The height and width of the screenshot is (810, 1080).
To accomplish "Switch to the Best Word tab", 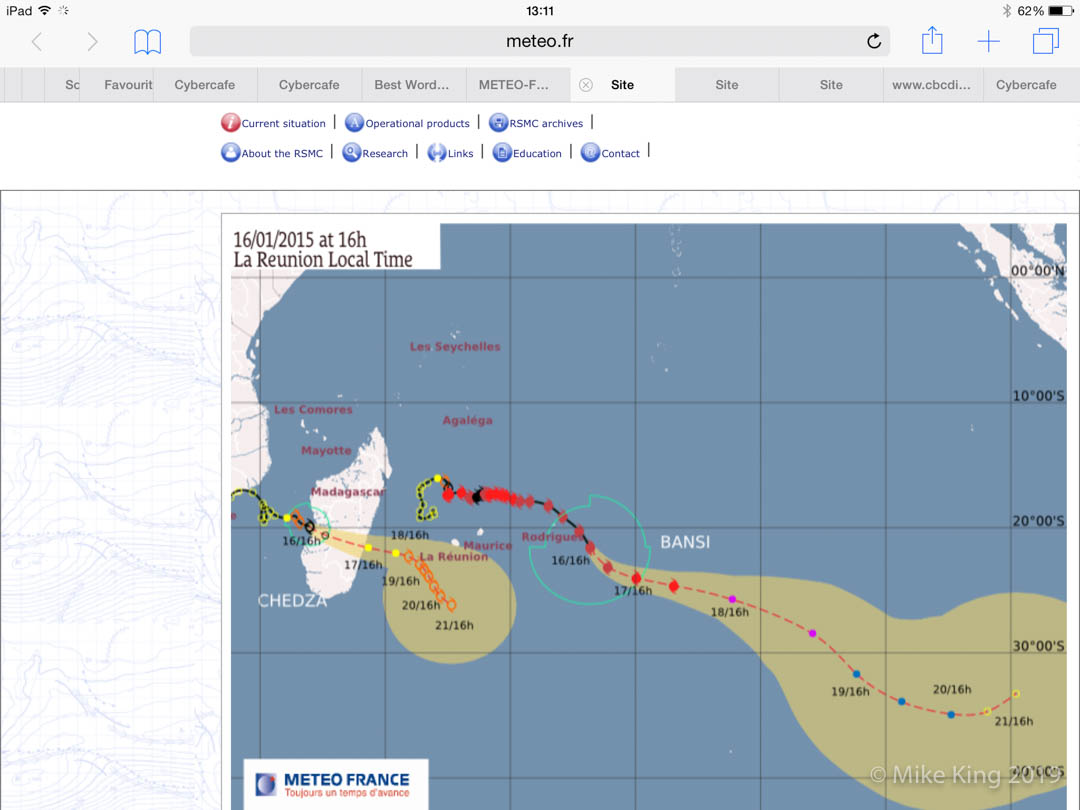I will pyautogui.click(x=412, y=85).
